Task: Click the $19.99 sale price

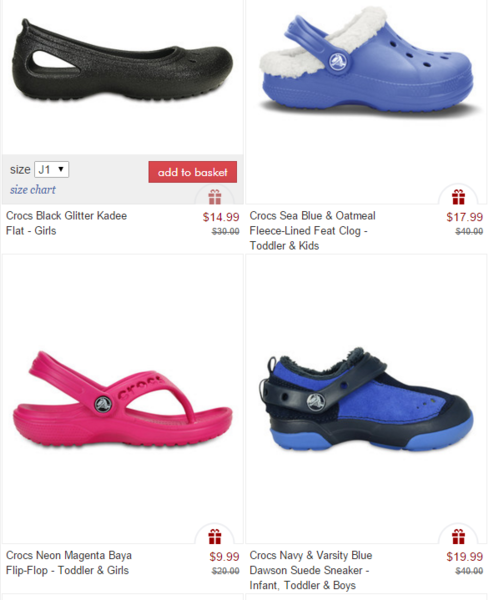Action: point(465,556)
